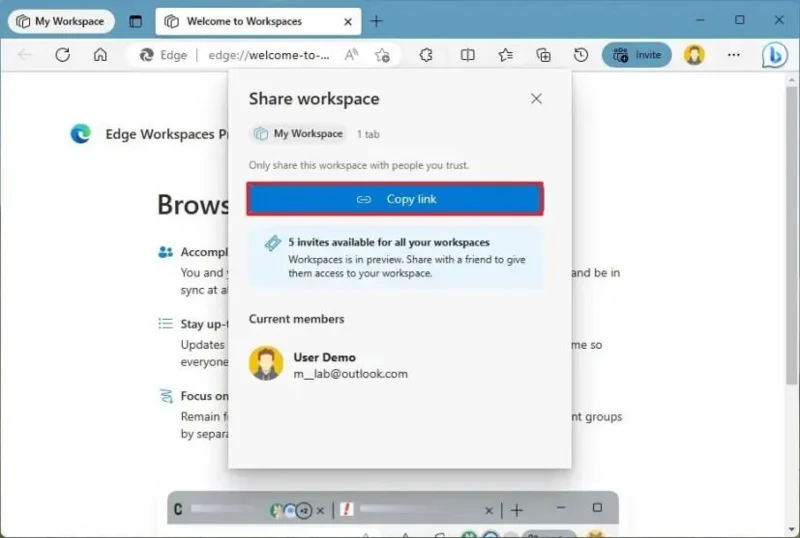
Task: Open Settings and more ellipsis menu
Action: coord(734,55)
